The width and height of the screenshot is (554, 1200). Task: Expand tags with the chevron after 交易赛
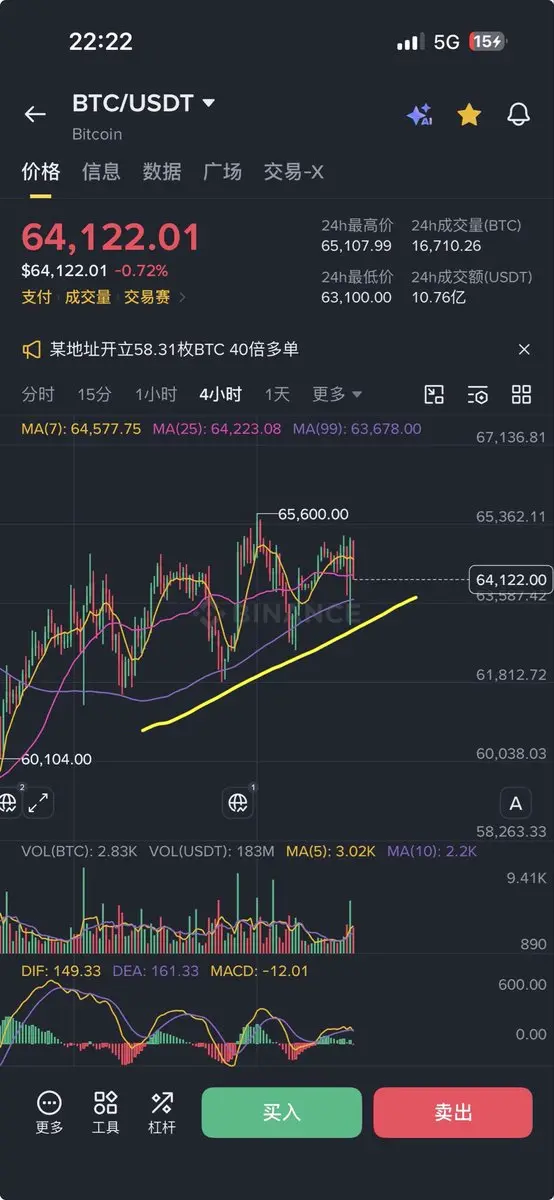pos(182,297)
